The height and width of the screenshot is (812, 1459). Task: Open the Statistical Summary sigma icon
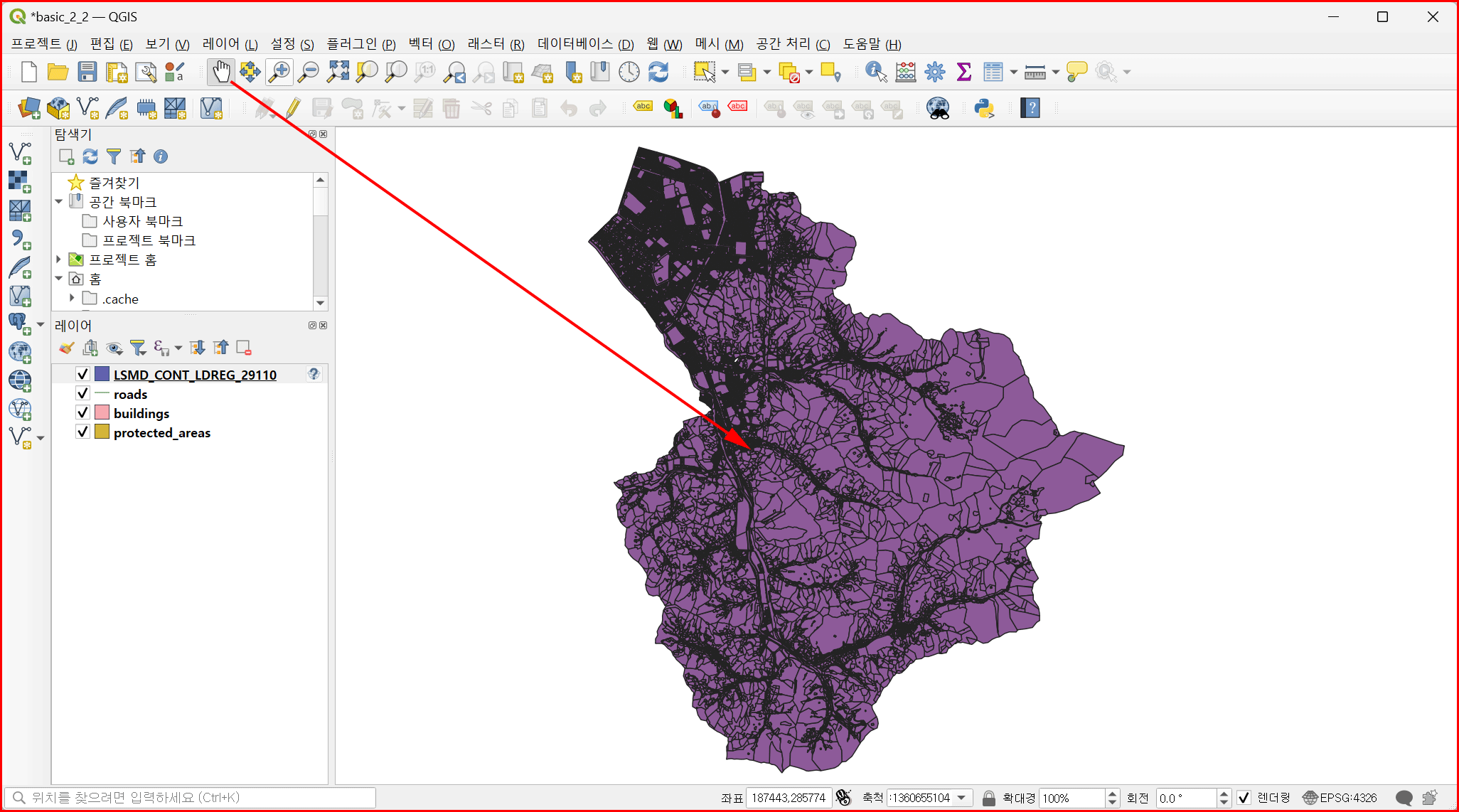click(964, 72)
